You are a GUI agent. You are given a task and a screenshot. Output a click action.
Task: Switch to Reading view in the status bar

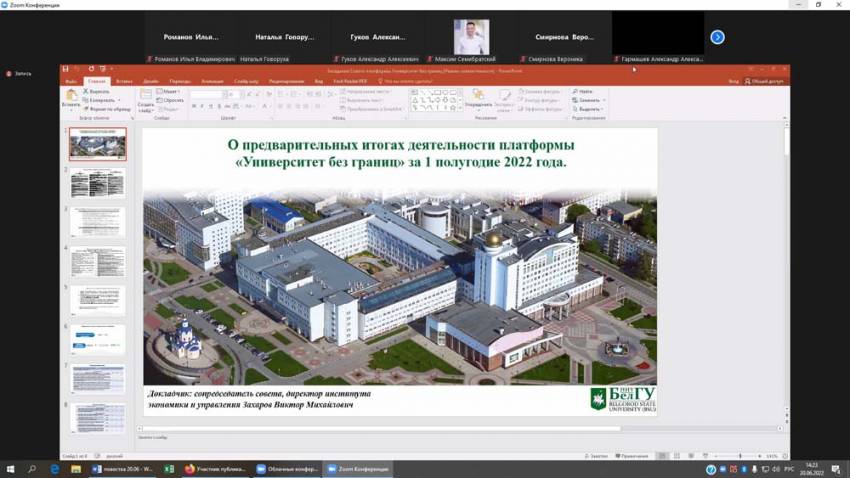[x=691, y=456]
